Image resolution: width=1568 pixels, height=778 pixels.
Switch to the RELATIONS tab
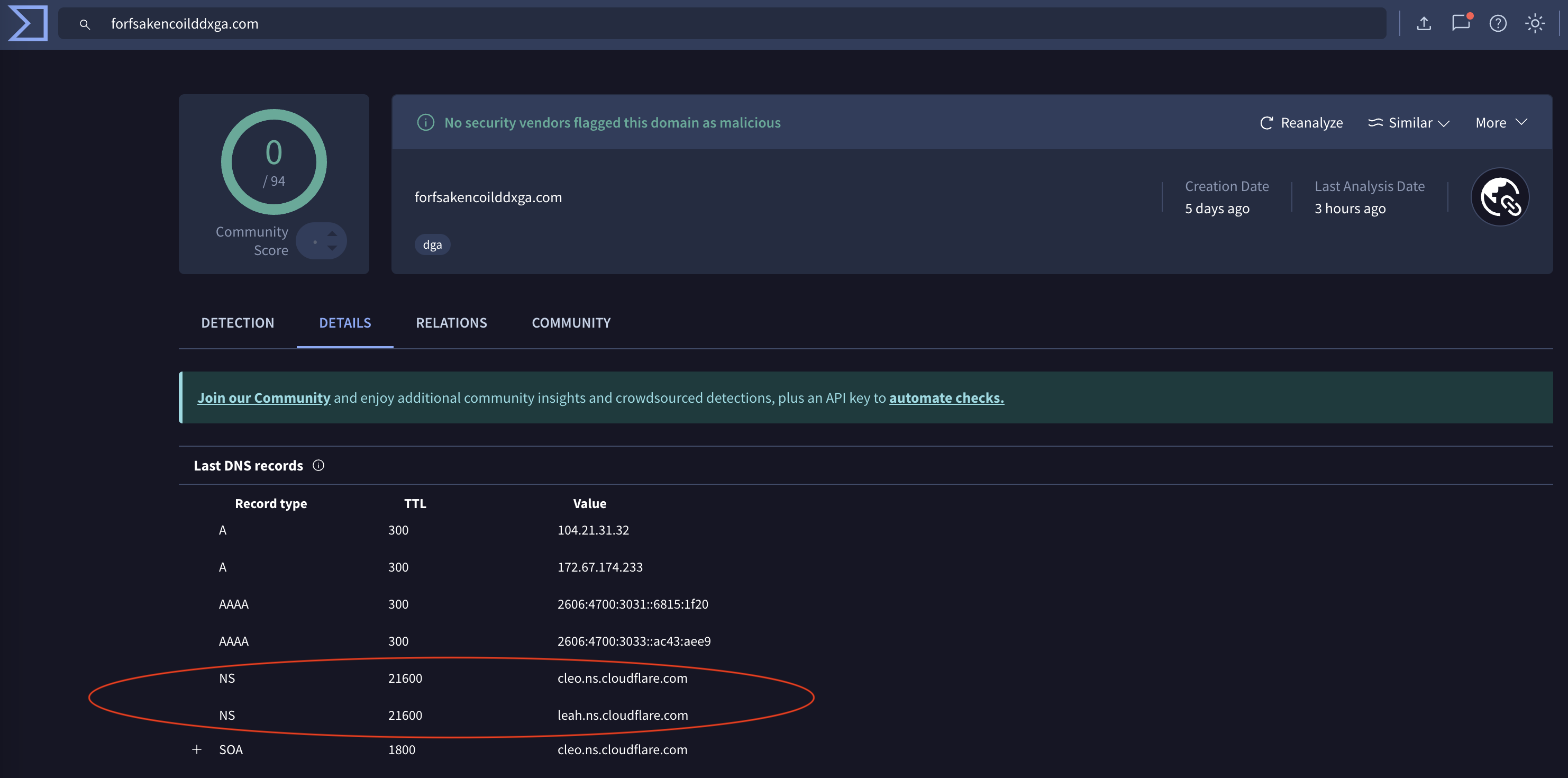point(451,323)
